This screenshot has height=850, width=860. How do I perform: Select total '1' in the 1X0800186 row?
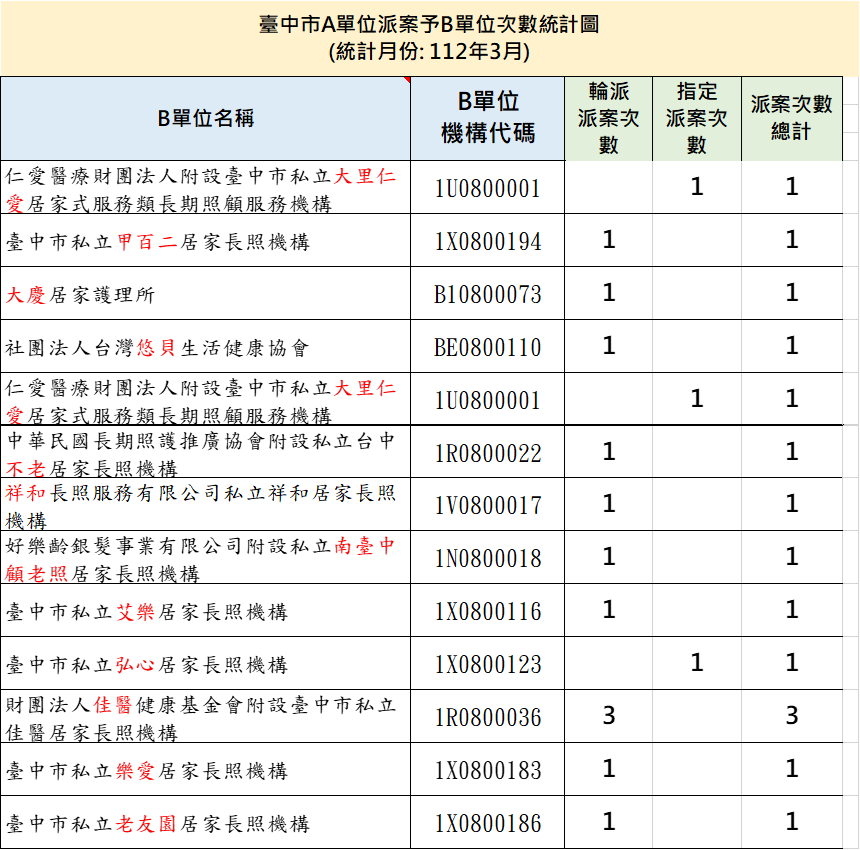[x=791, y=821]
